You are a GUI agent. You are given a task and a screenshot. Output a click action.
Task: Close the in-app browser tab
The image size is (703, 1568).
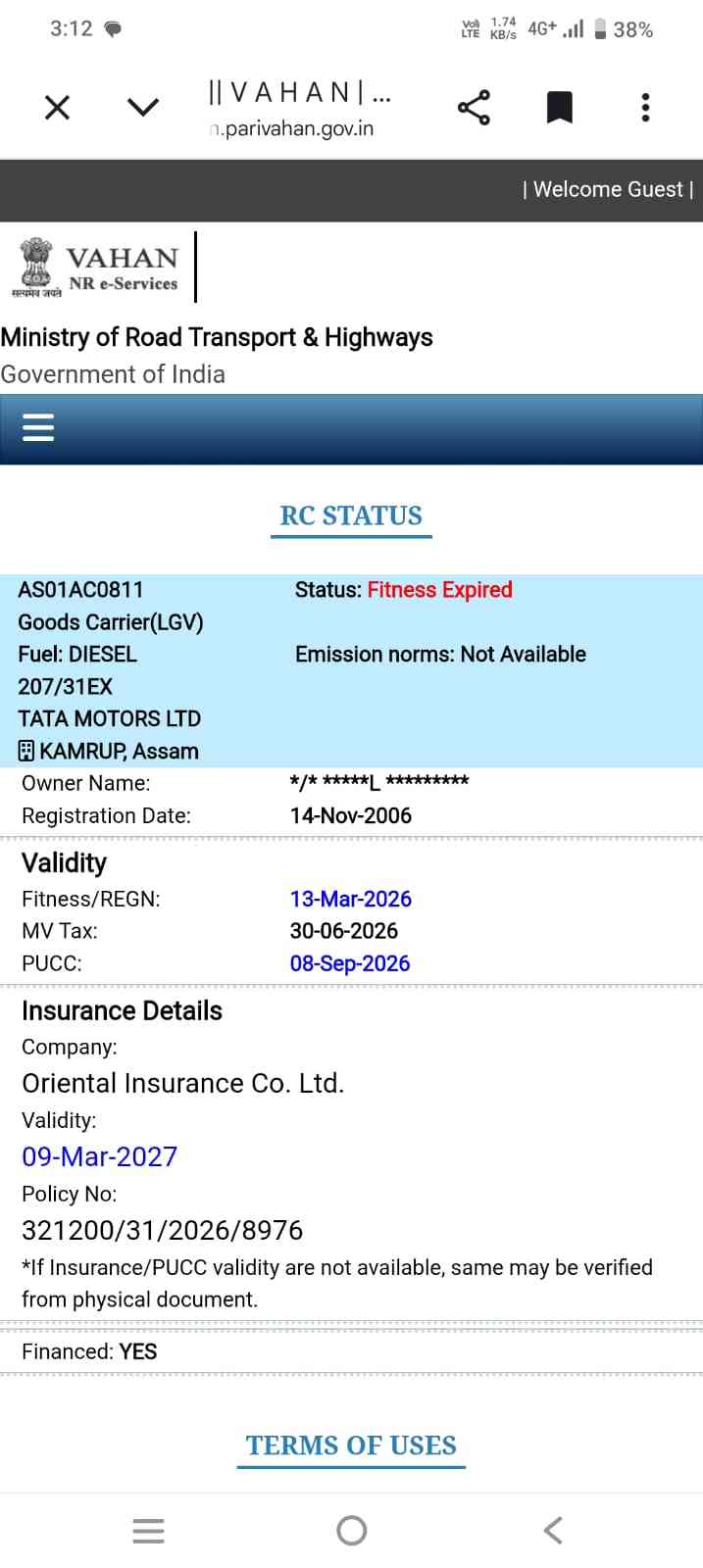[58, 107]
